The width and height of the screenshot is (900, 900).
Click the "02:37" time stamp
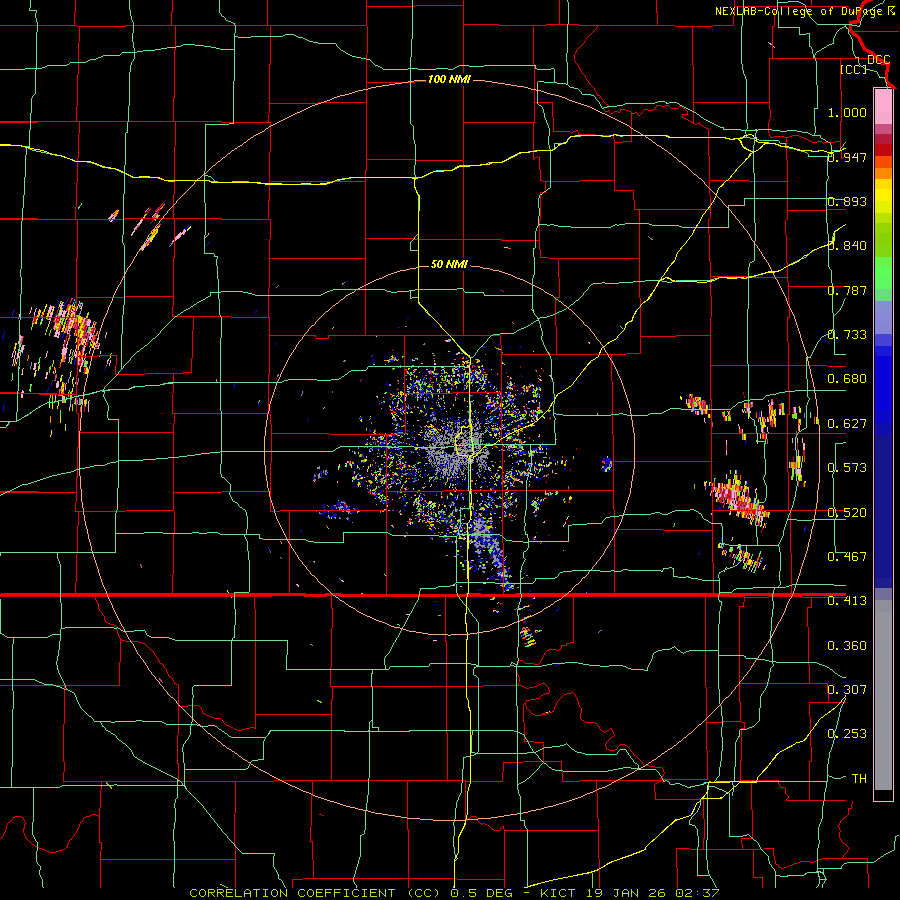[697, 893]
